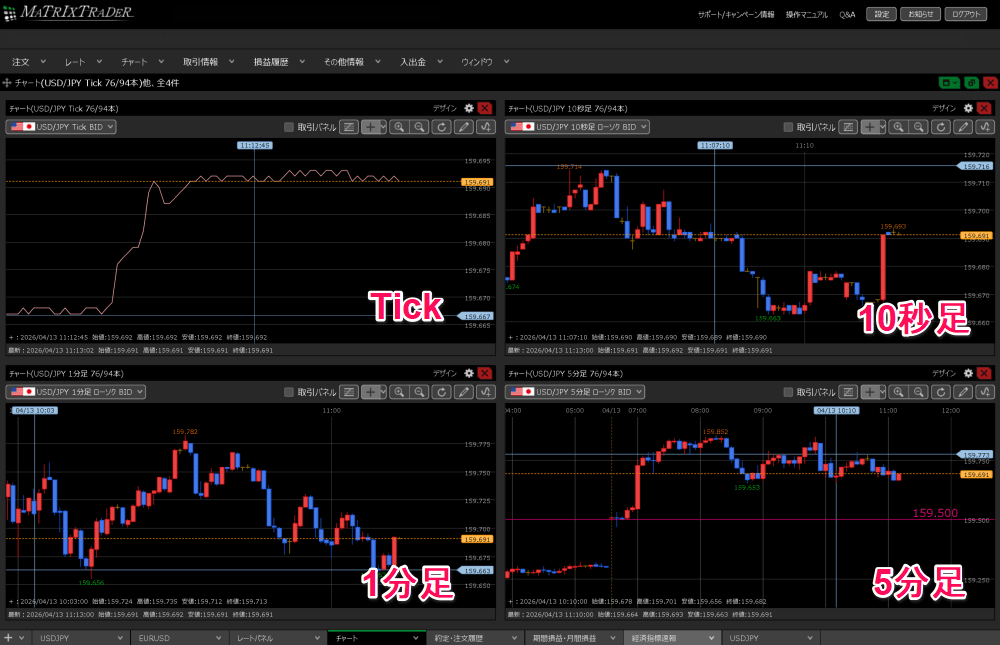Open the indicator tool in Tick chart
The image size is (1000, 645).
pyautogui.click(x=486, y=127)
